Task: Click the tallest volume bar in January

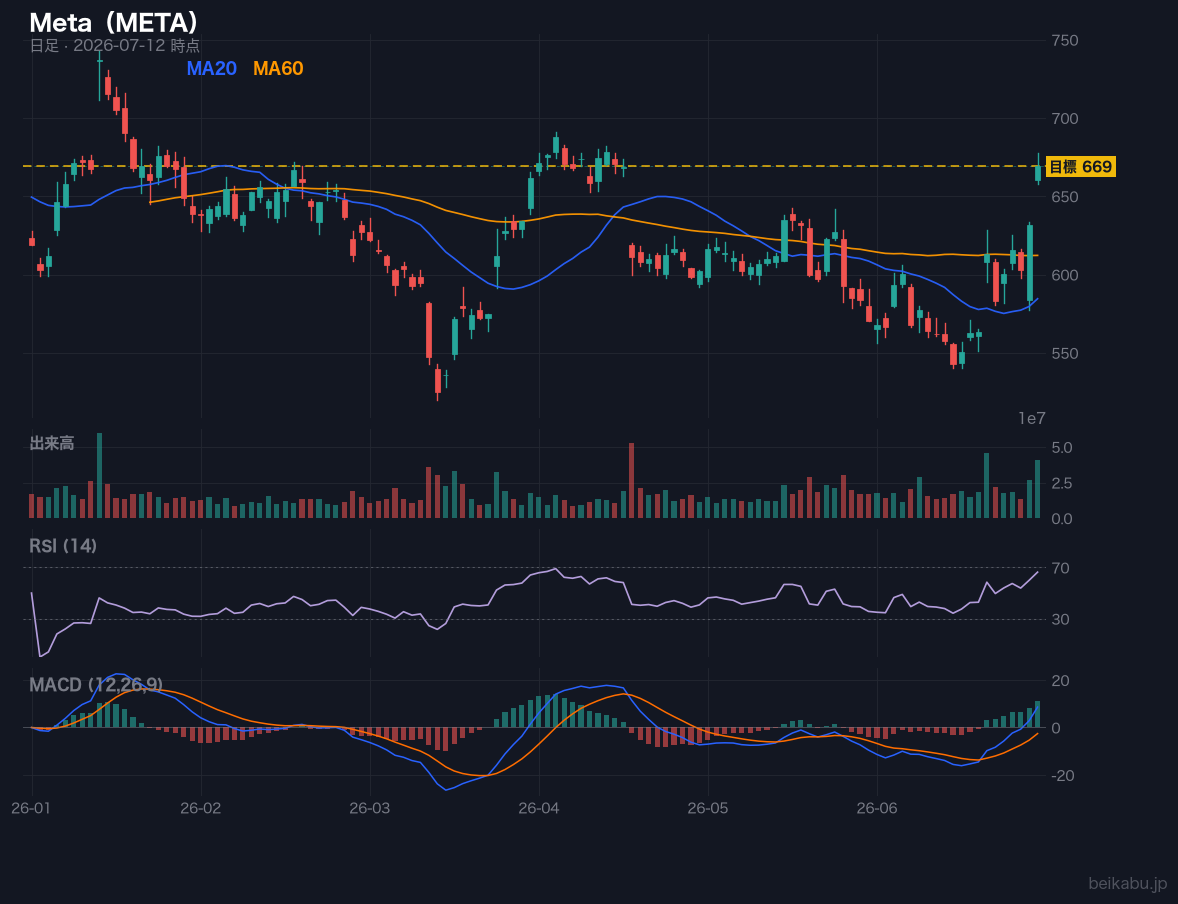Action: point(99,476)
